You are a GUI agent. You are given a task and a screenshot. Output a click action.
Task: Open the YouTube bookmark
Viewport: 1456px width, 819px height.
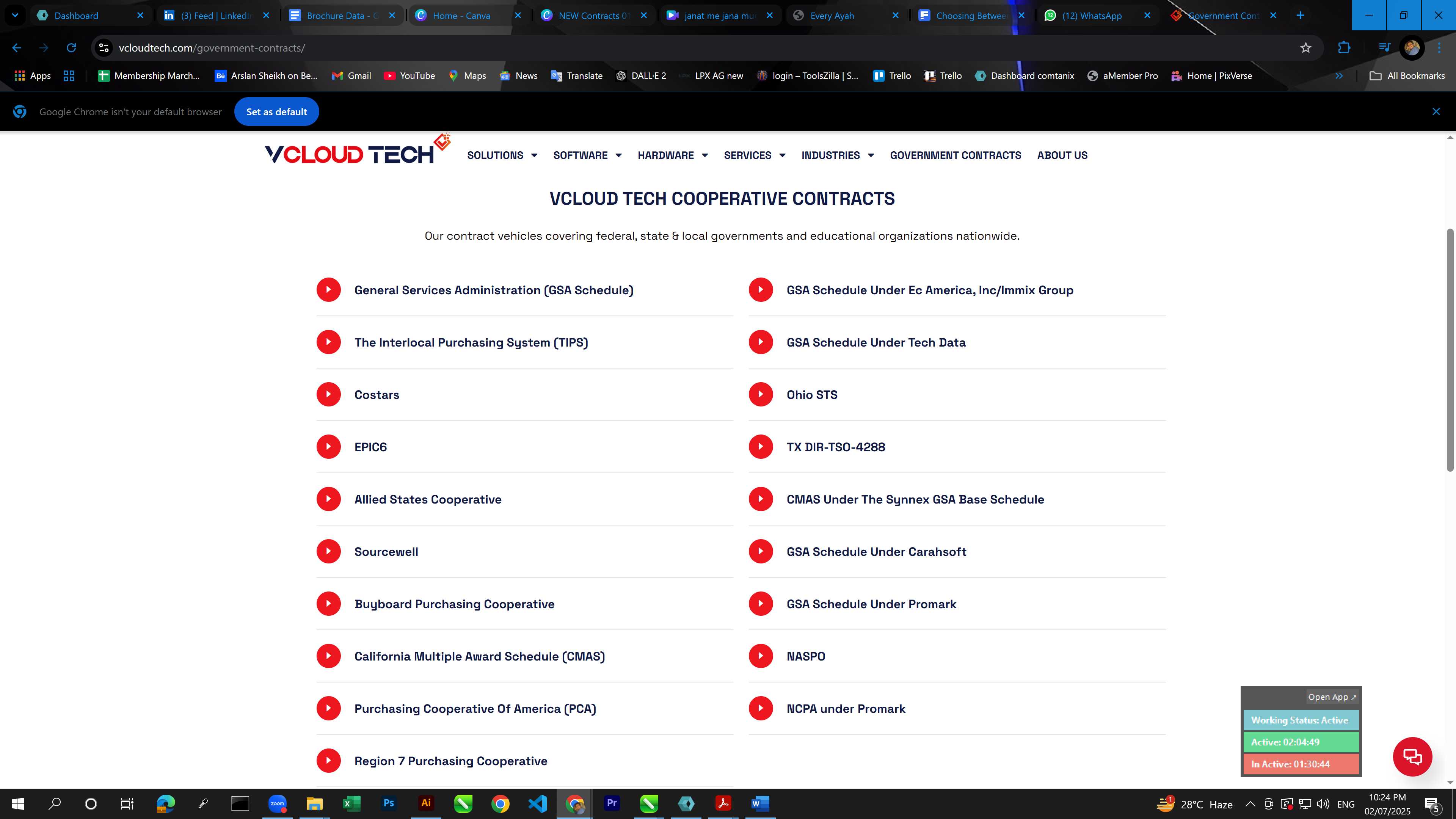(409, 76)
